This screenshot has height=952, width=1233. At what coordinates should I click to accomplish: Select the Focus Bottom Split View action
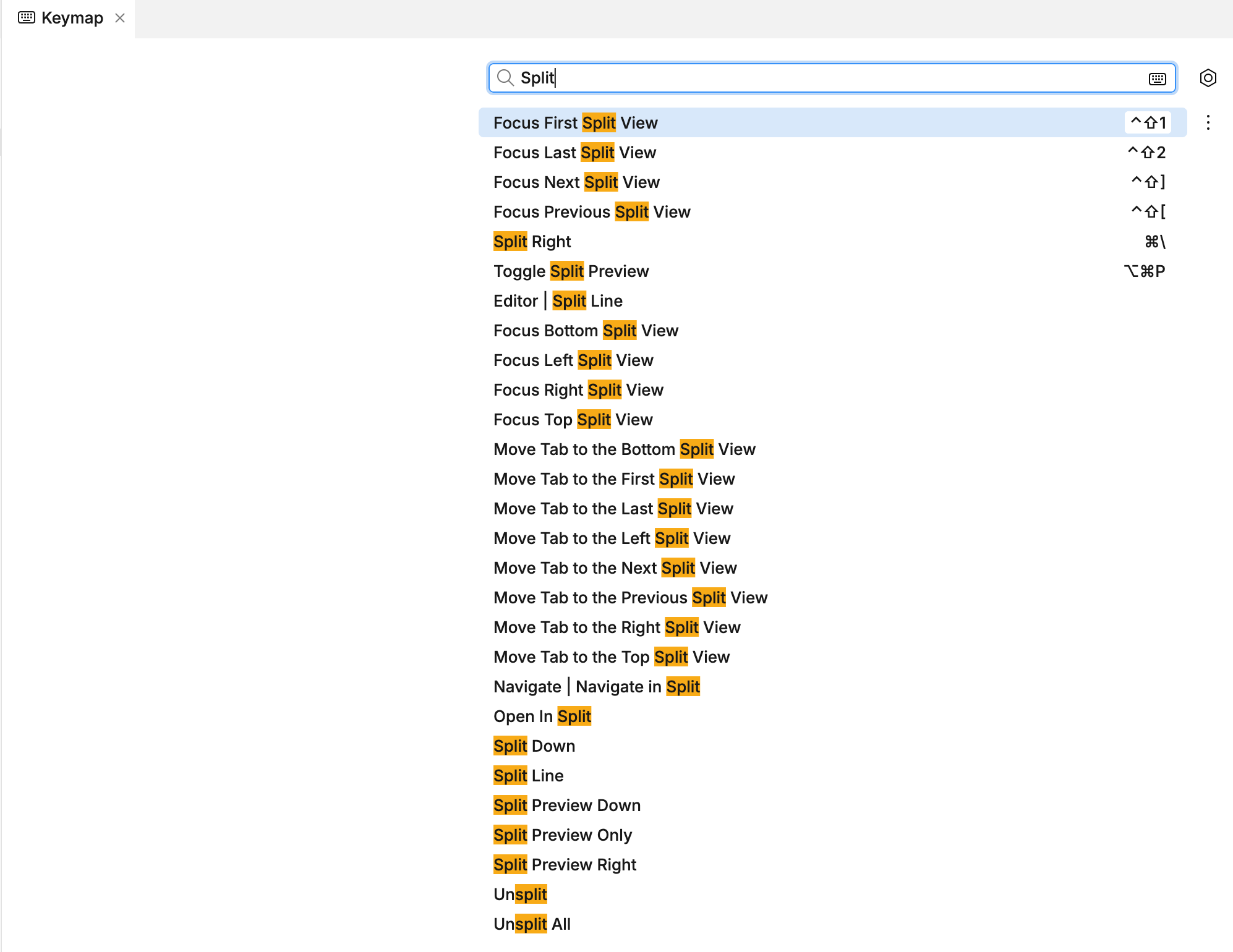pos(832,330)
